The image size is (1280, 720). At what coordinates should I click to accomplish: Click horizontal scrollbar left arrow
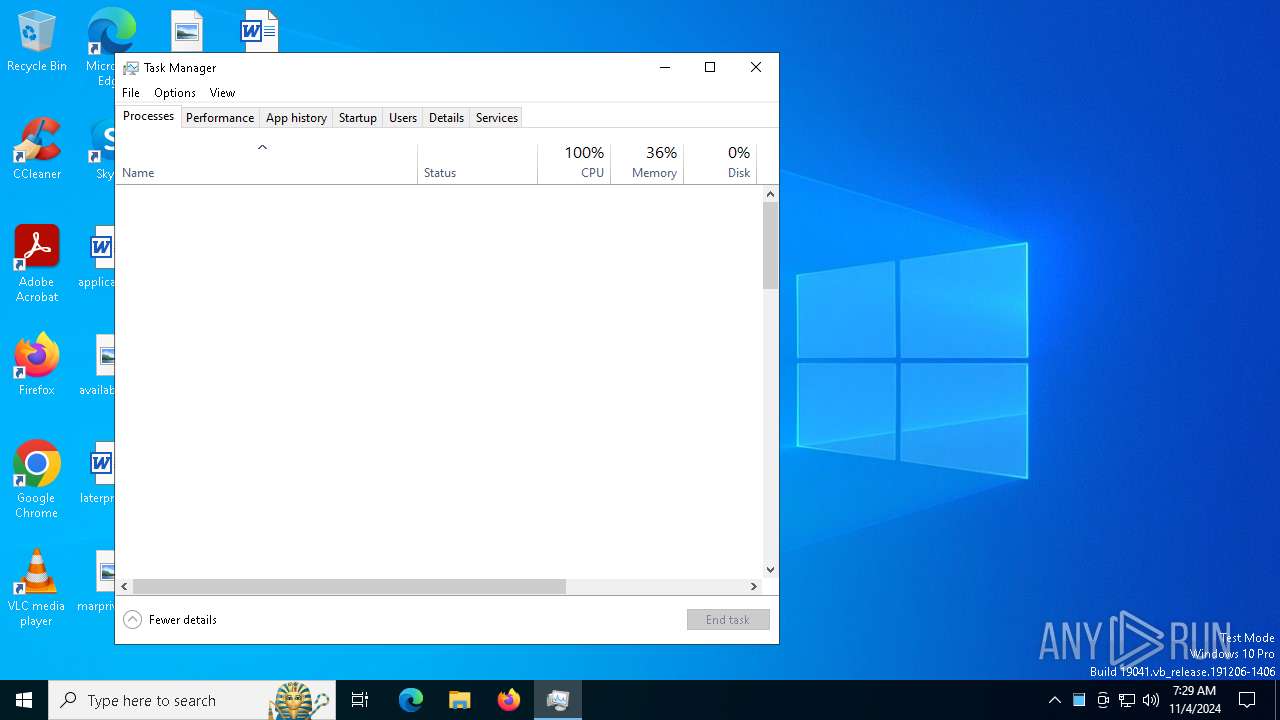coord(125,587)
